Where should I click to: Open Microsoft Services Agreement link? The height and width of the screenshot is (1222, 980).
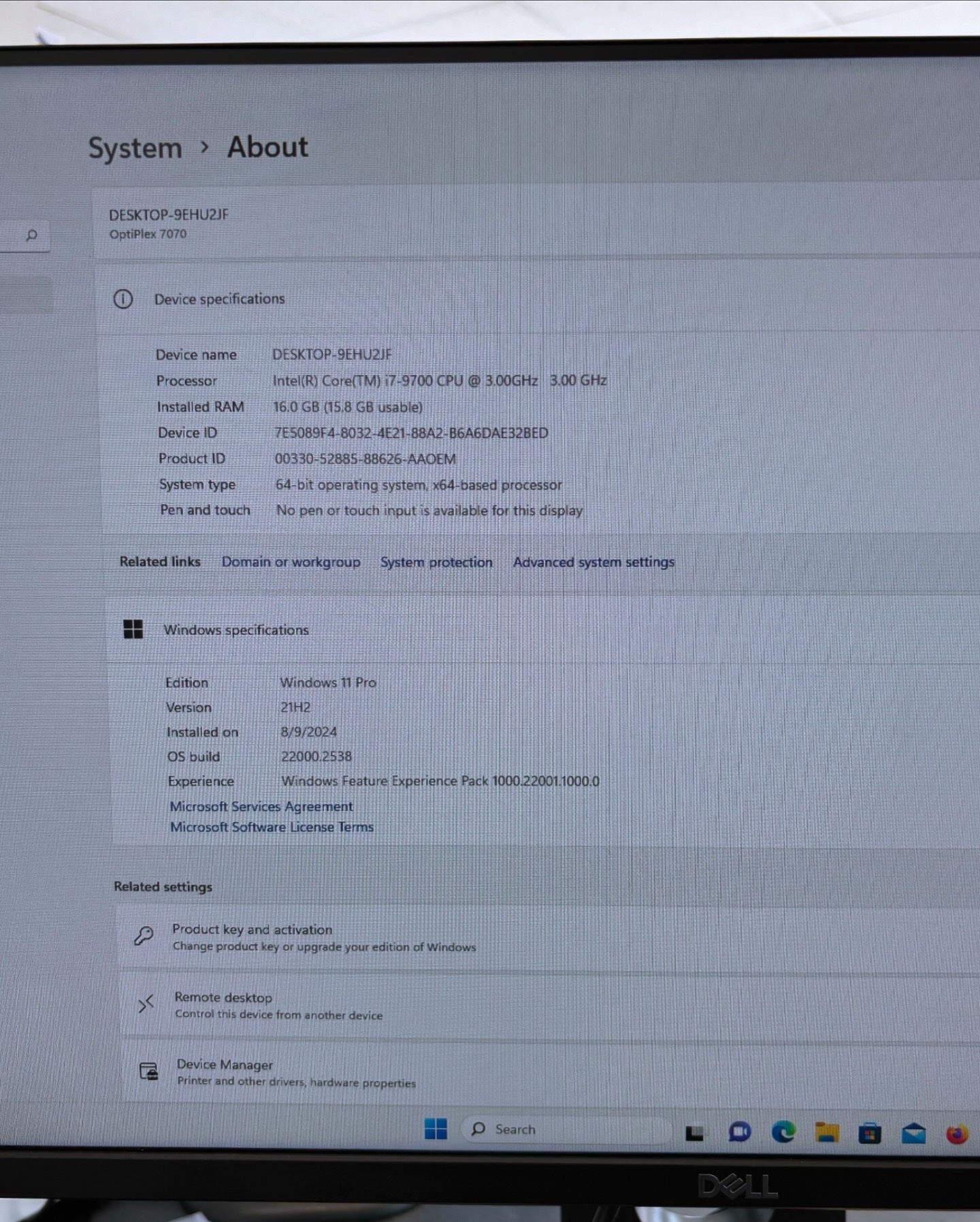pyautogui.click(x=261, y=806)
